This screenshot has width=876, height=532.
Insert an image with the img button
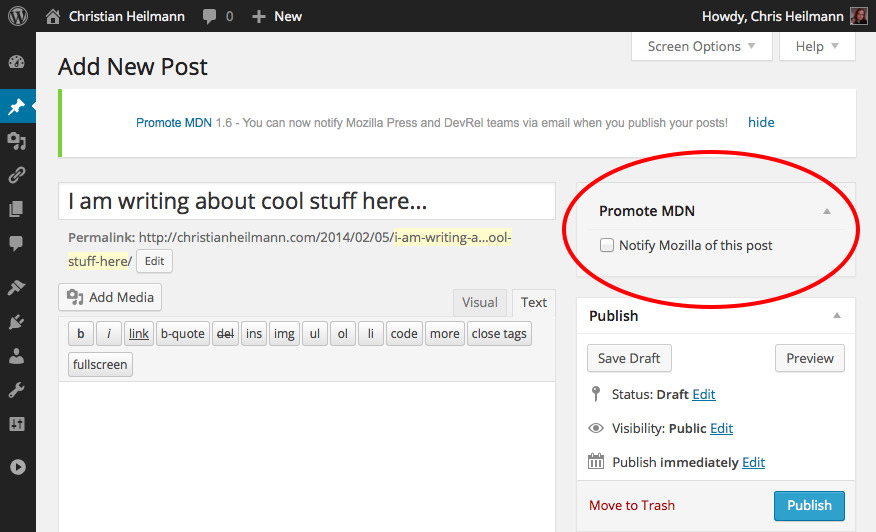284,334
